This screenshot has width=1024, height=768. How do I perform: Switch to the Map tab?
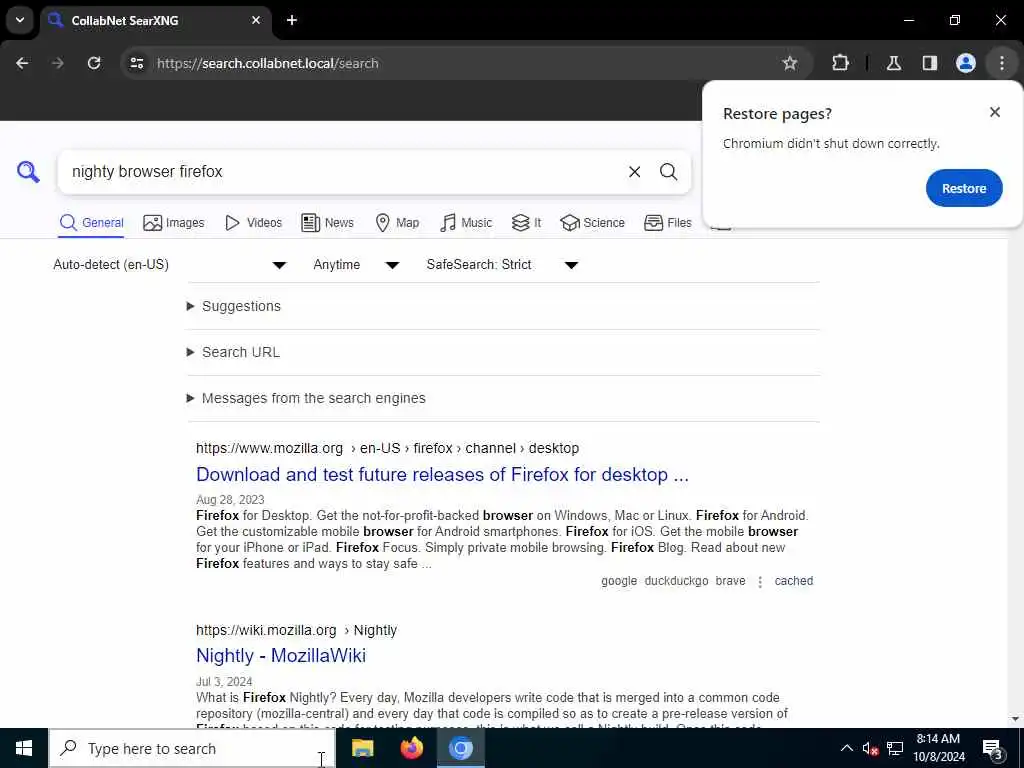(397, 223)
